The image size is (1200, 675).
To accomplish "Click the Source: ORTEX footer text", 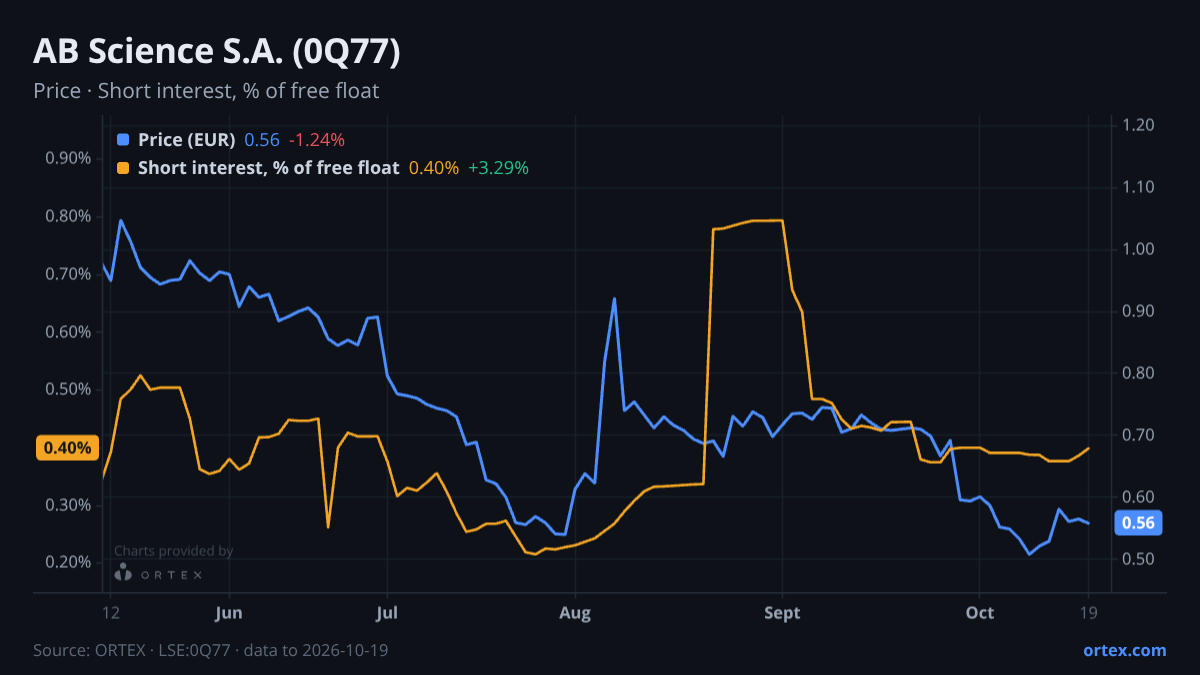I will coord(210,650).
